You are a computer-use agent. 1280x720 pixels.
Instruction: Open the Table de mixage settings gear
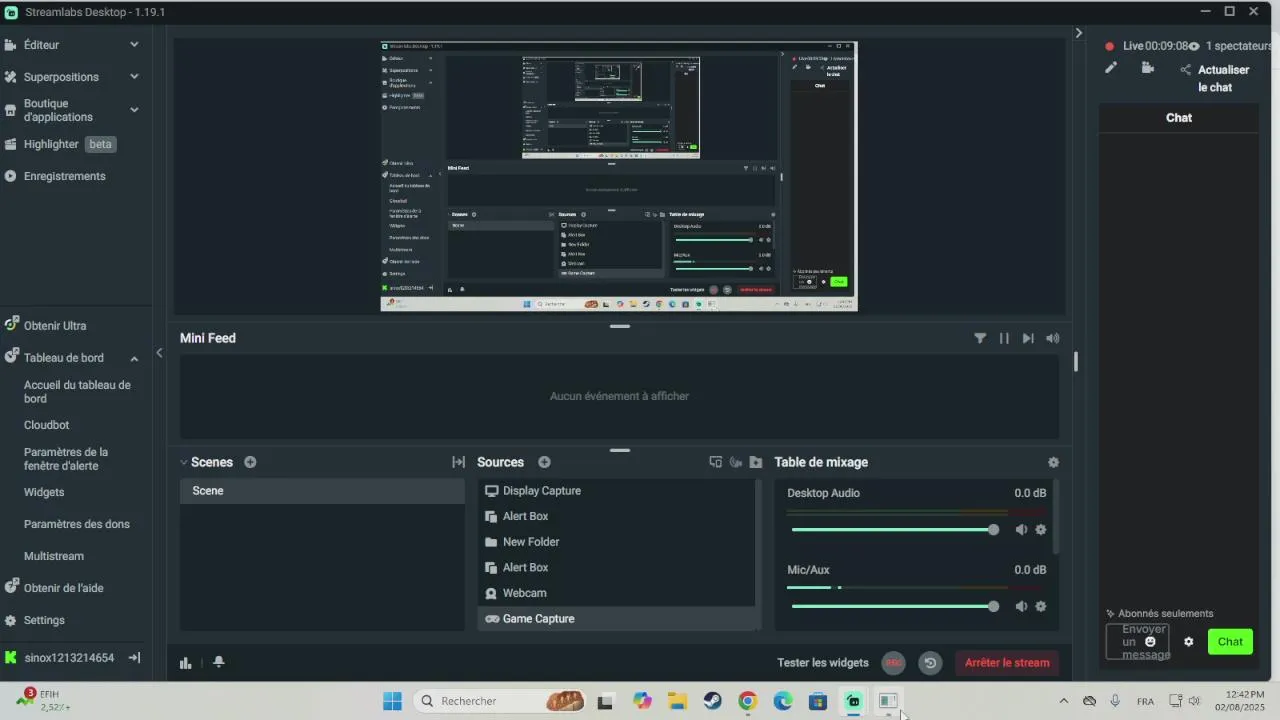tap(1053, 462)
